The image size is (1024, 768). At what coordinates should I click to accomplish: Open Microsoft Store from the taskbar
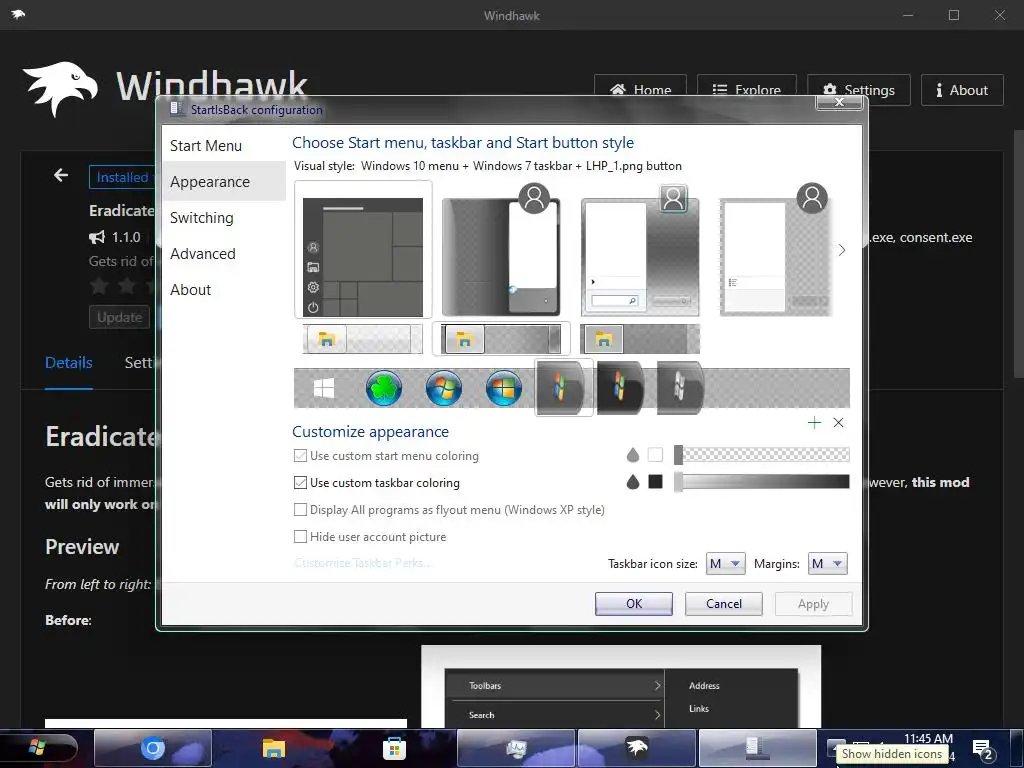point(394,748)
